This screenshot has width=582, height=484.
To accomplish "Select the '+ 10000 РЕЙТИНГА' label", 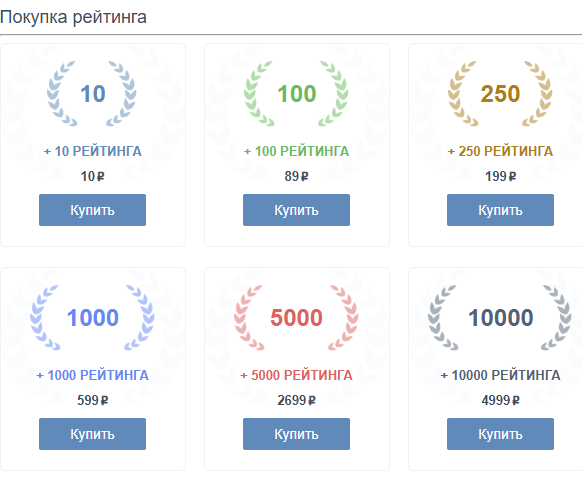I will [500, 375].
